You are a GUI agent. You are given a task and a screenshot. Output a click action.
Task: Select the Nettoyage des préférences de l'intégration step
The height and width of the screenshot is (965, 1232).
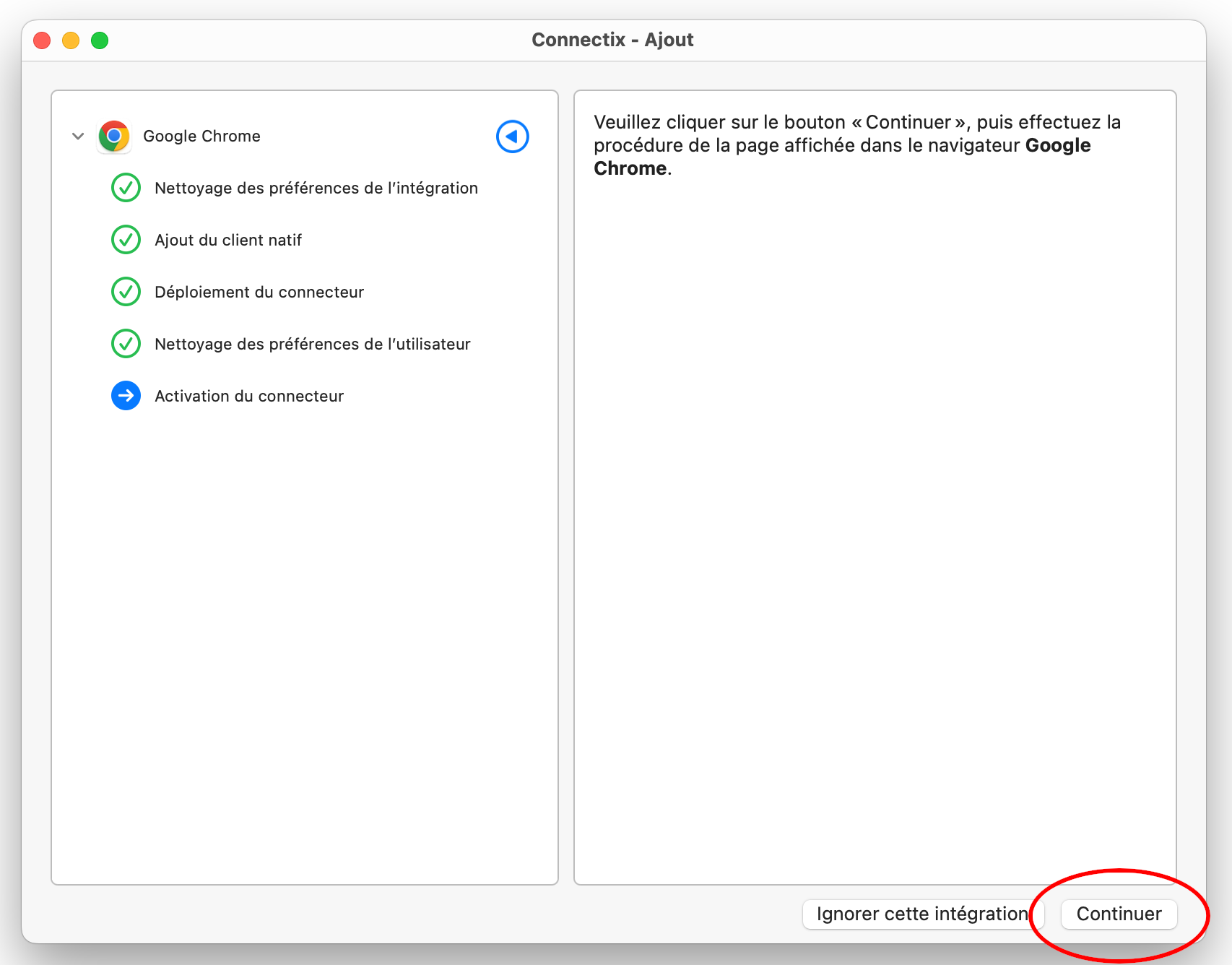point(316,188)
